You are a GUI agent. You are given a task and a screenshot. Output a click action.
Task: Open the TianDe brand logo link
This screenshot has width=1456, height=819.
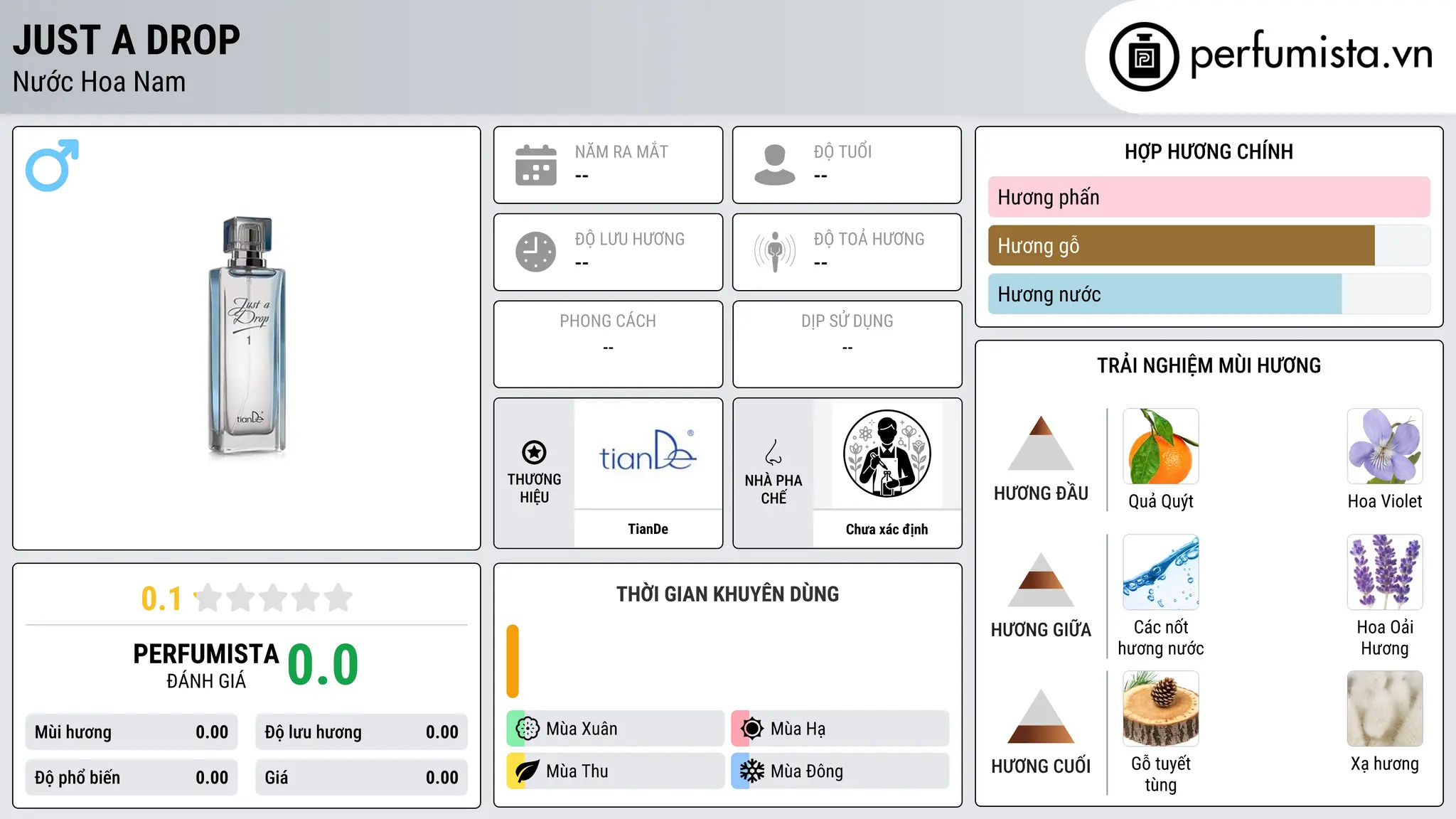(648, 452)
